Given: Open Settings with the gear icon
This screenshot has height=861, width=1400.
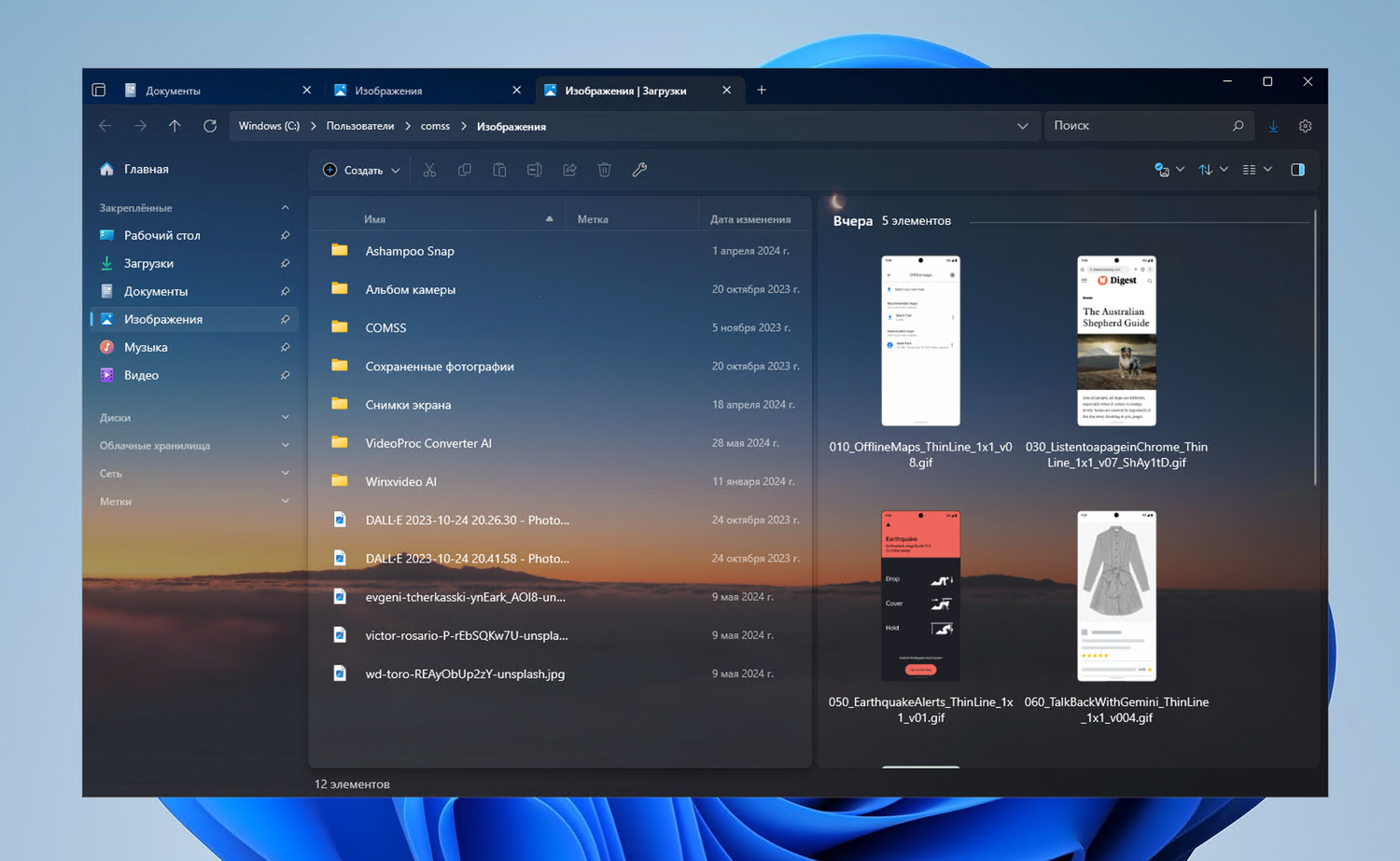Looking at the screenshot, I should tap(1306, 126).
